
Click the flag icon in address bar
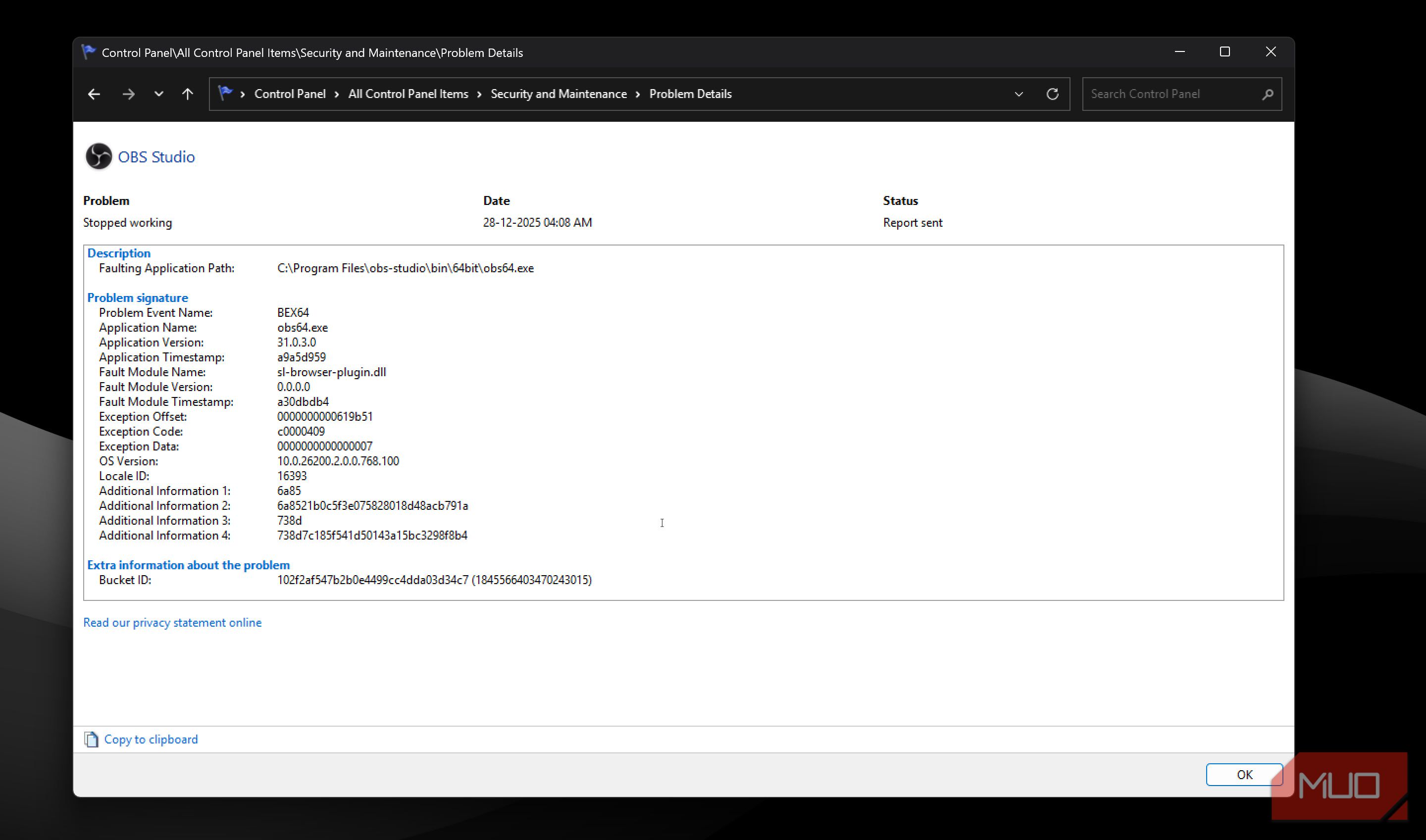[225, 94]
